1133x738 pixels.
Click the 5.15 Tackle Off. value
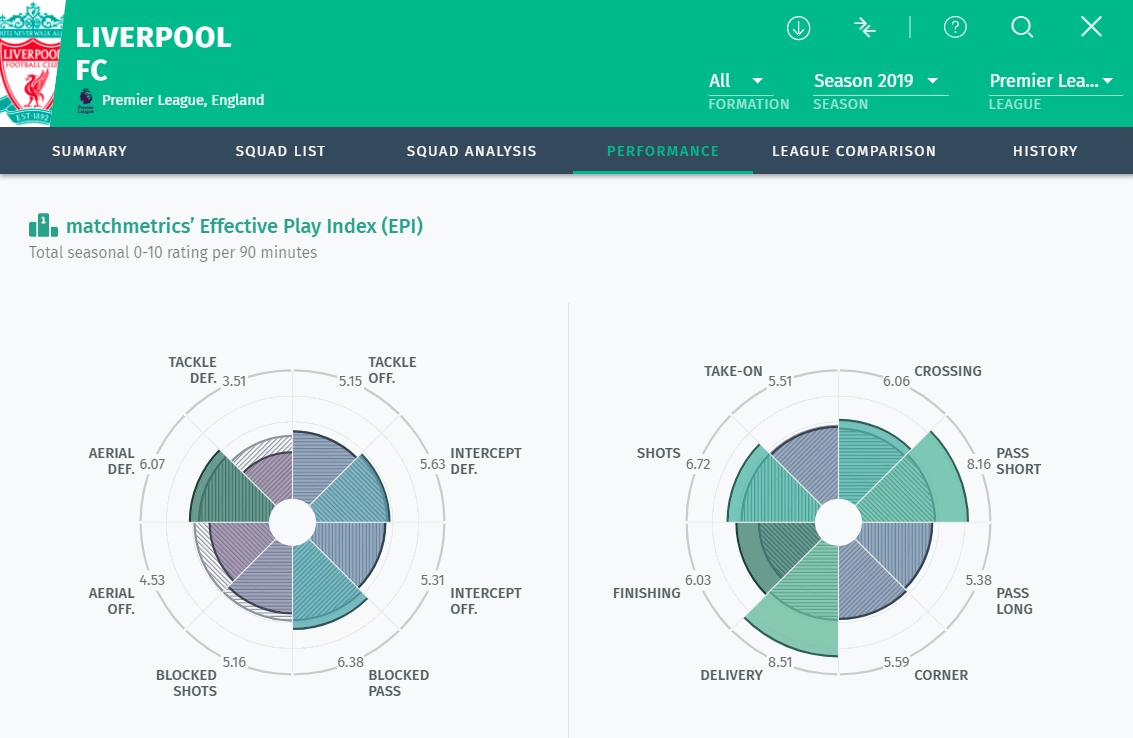click(x=350, y=381)
